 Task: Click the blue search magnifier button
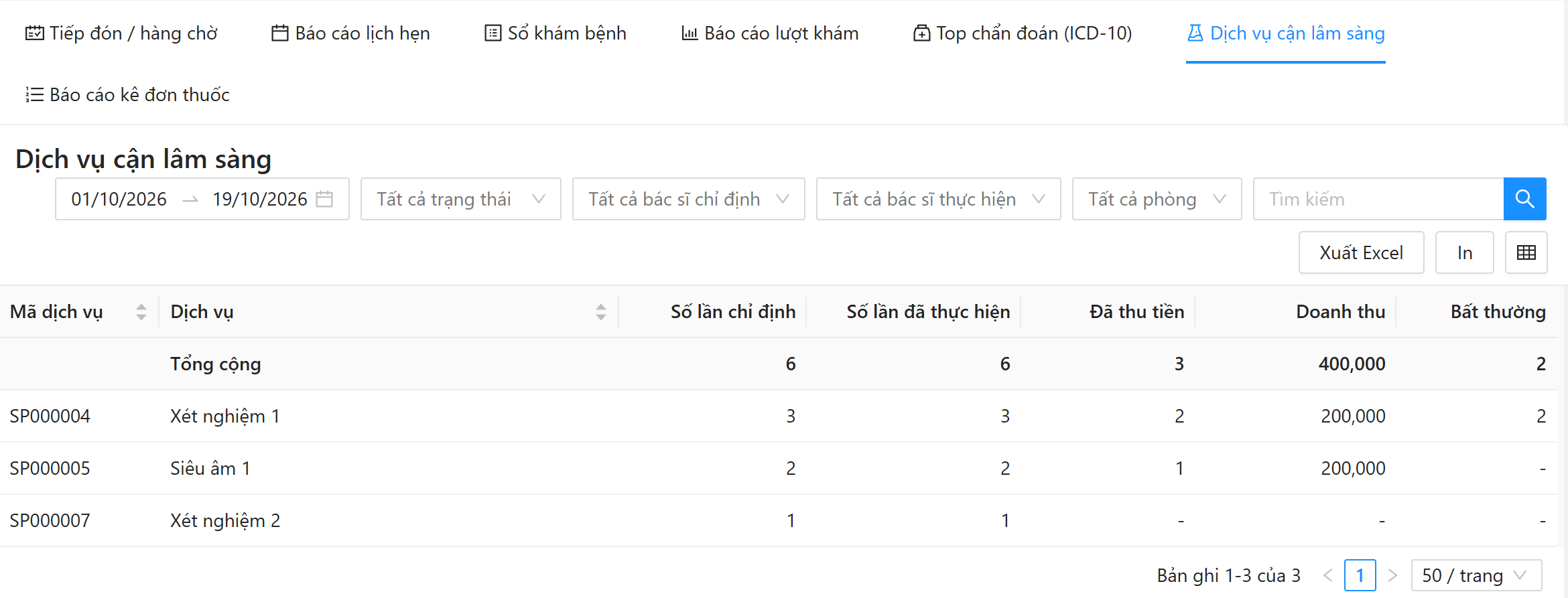(1524, 199)
